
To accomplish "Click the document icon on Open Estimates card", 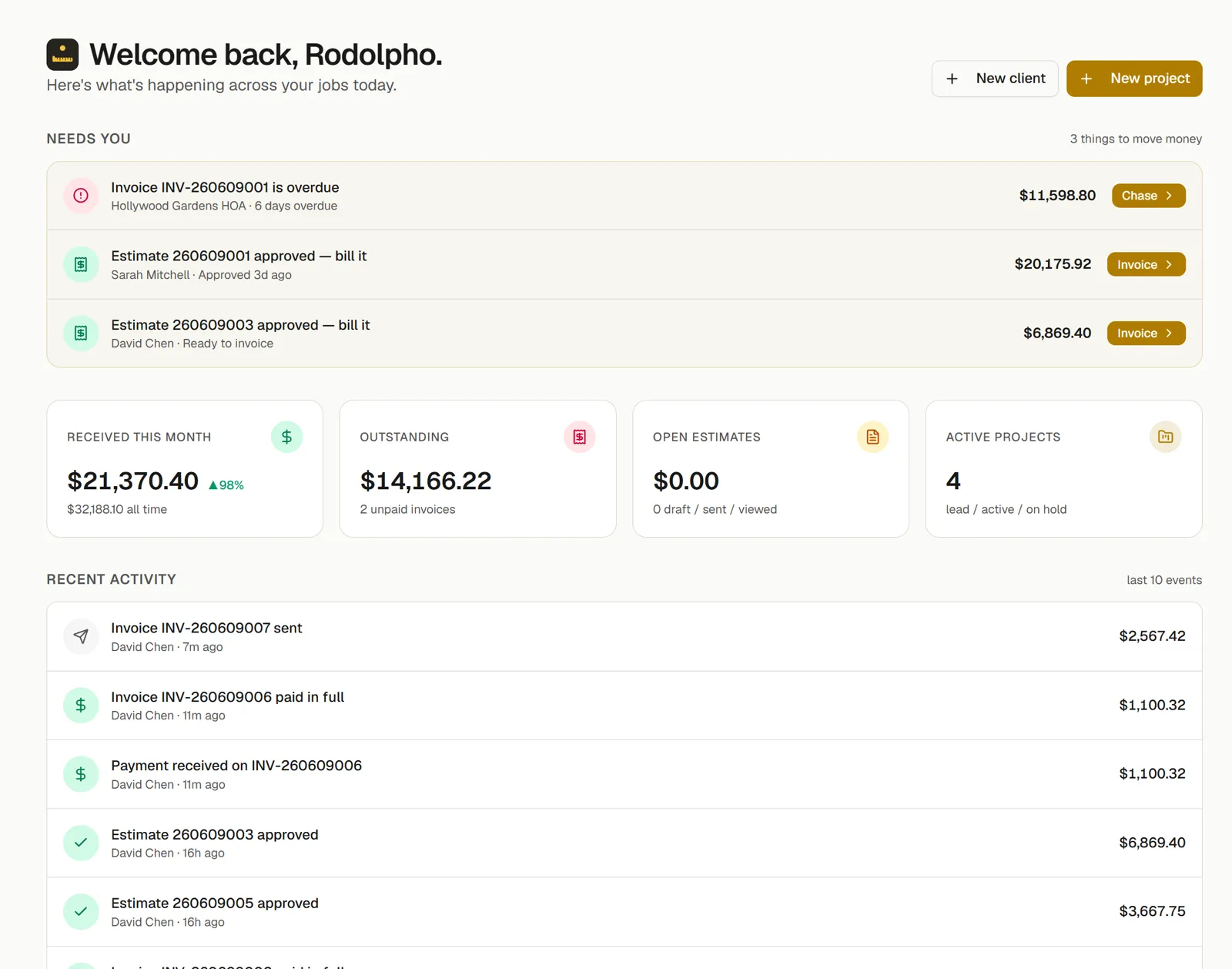I will tap(872, 437).
